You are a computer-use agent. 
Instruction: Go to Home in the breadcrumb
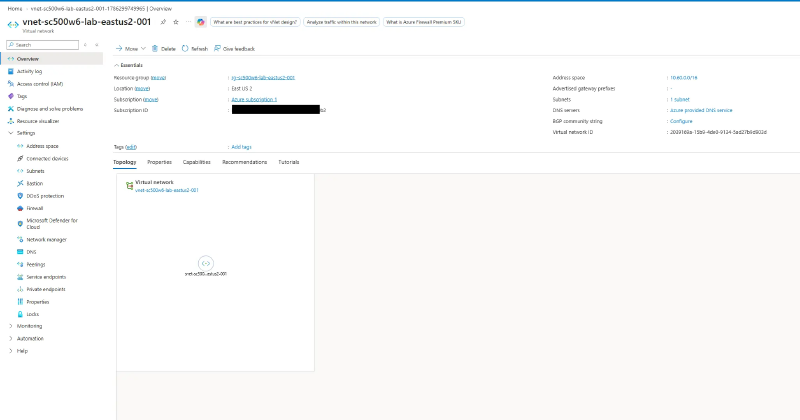click(x=15, y=9)
